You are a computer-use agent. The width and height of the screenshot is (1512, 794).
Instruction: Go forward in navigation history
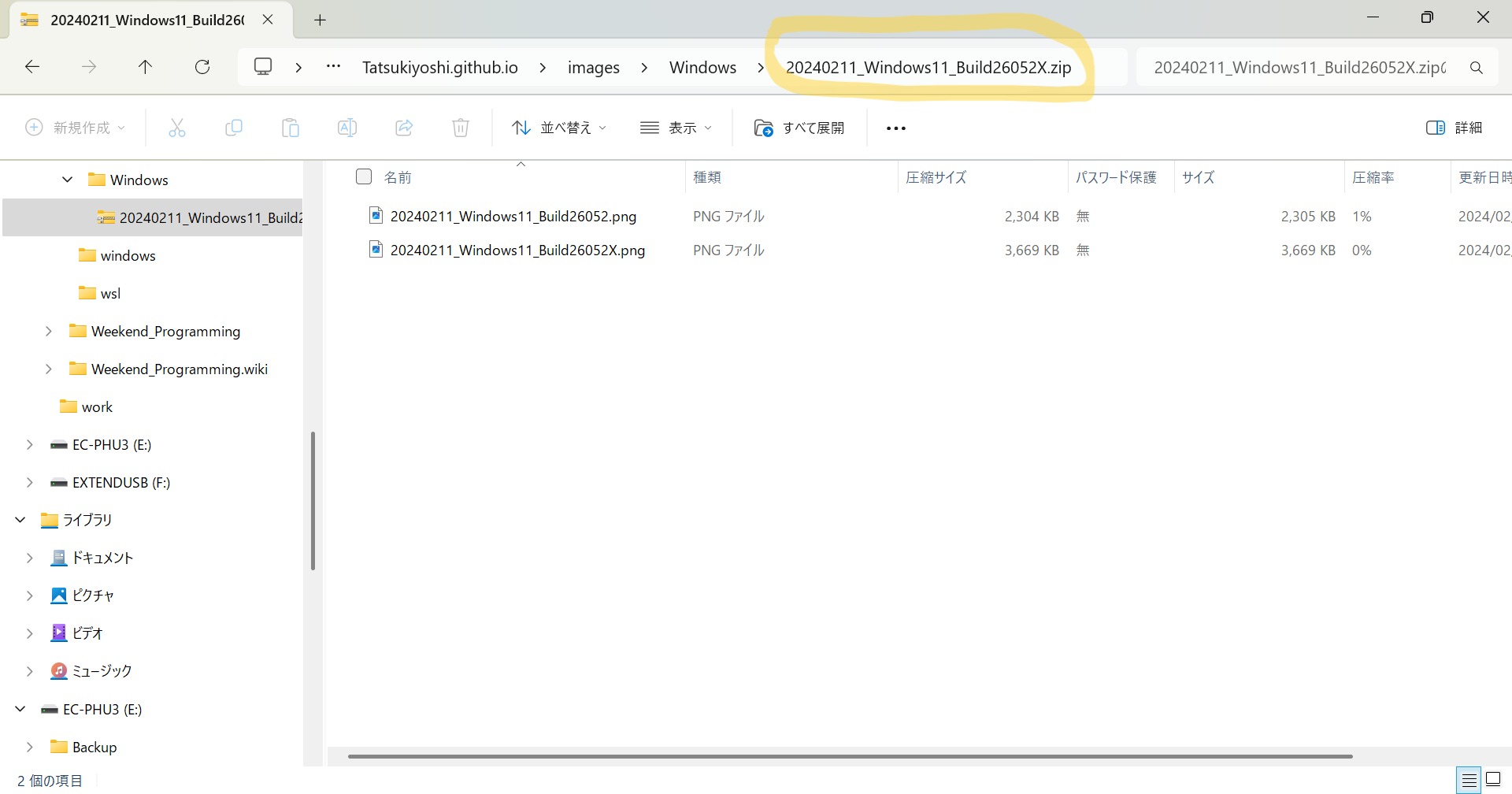click(89, 67)
